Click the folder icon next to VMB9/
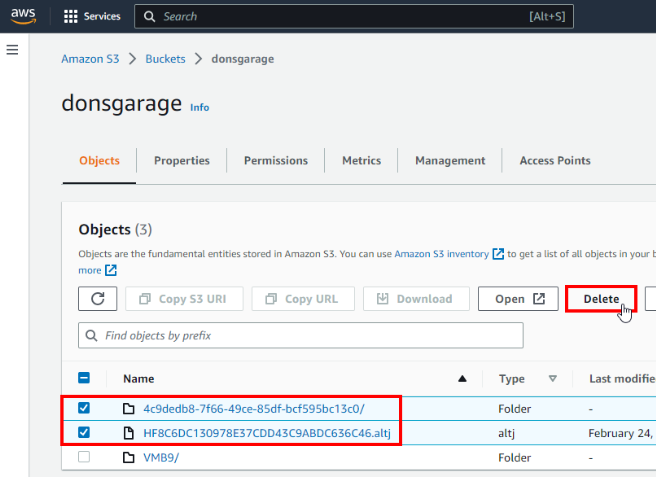 click(128, 457)
